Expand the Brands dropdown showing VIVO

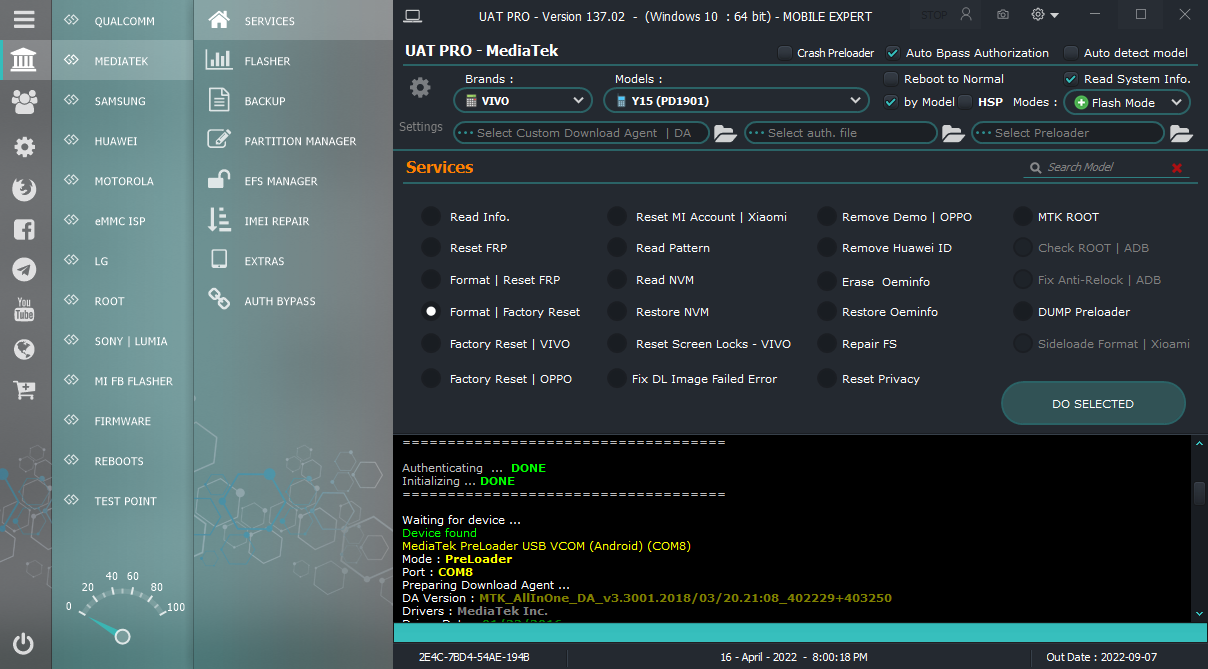coord(523,101)
